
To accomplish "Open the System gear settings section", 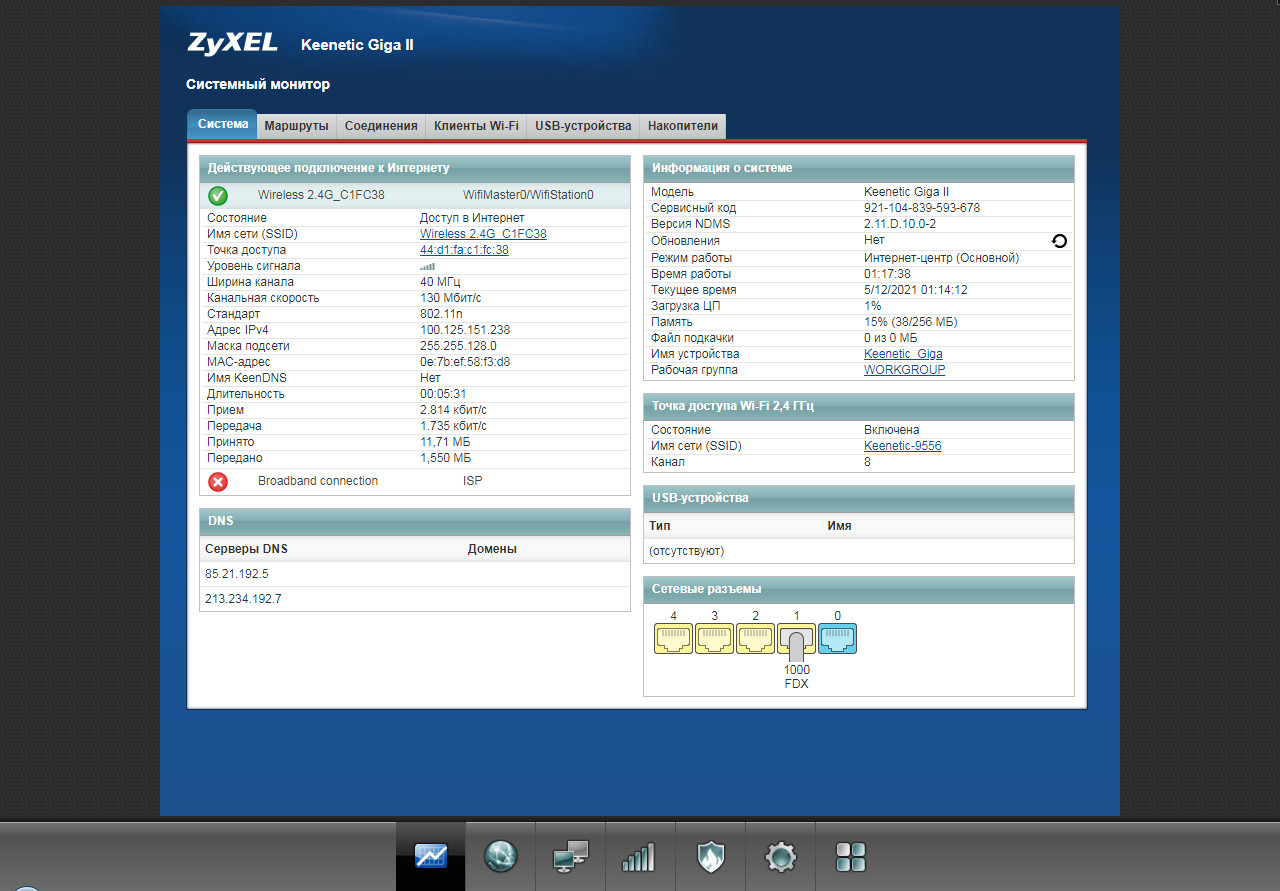I will click(780, 856).
